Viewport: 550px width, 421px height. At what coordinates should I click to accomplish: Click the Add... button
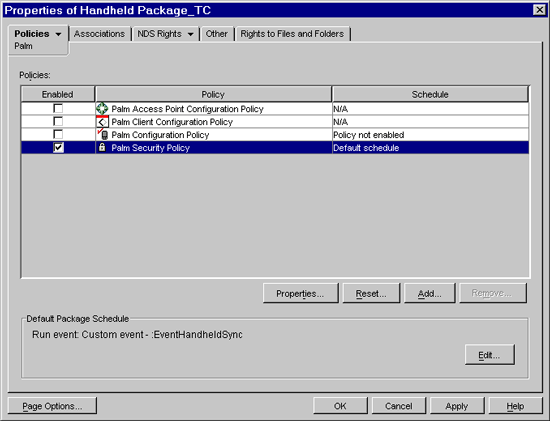coord(430,293)
